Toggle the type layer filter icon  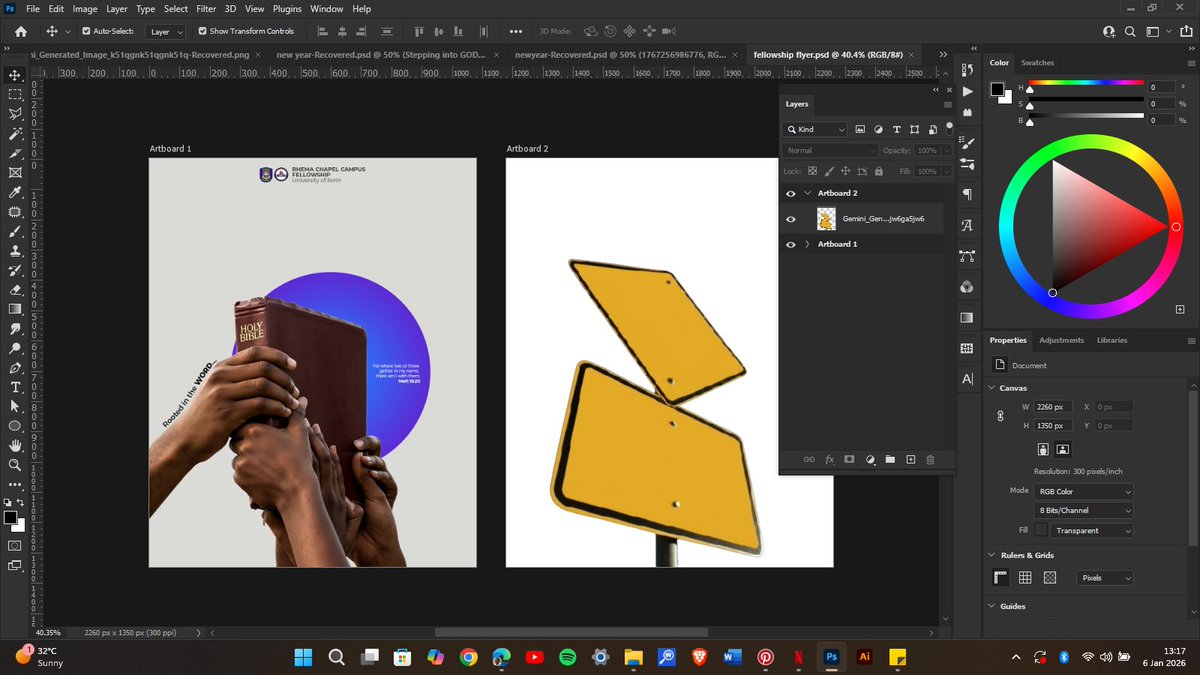point(896,129)
